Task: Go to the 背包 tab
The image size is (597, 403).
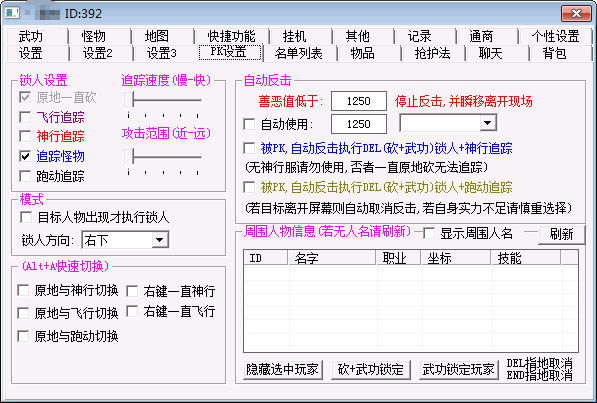Action: click(554, 53)
